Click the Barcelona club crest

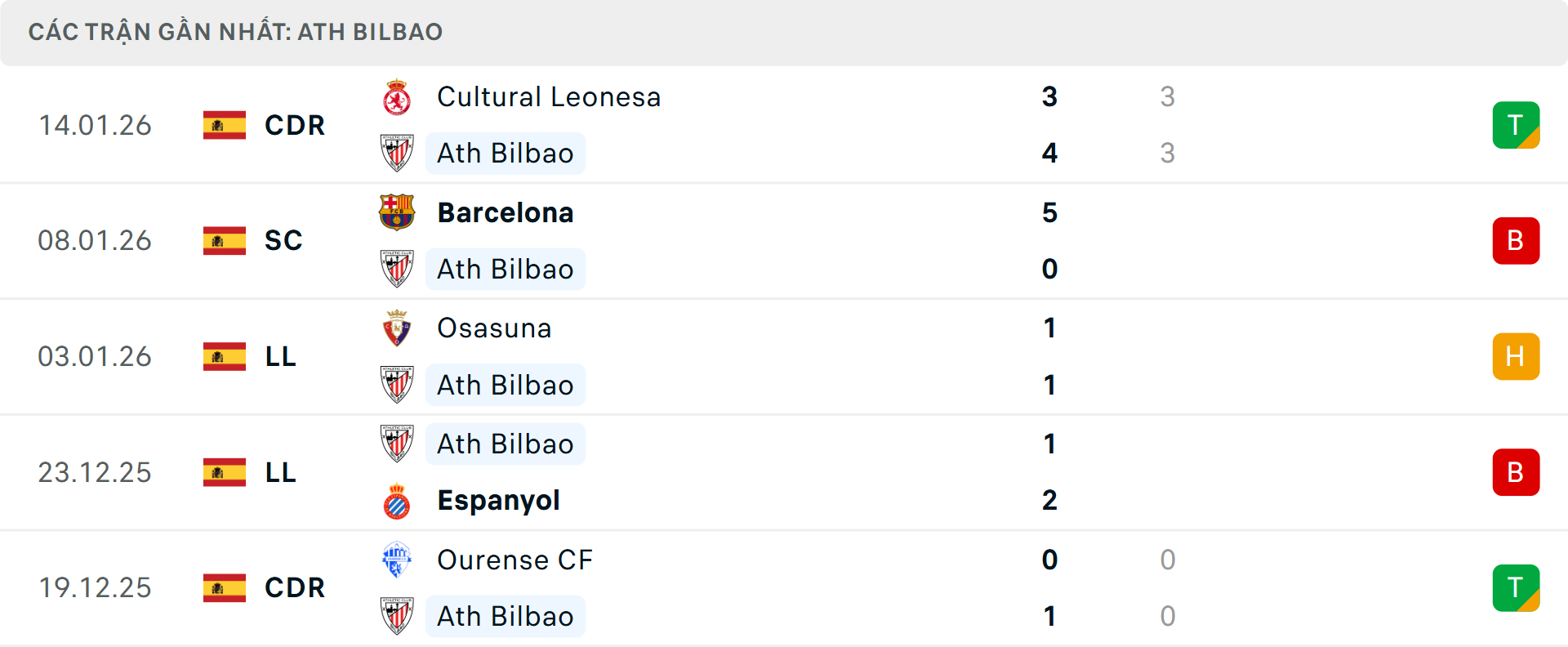pos(398,212)
